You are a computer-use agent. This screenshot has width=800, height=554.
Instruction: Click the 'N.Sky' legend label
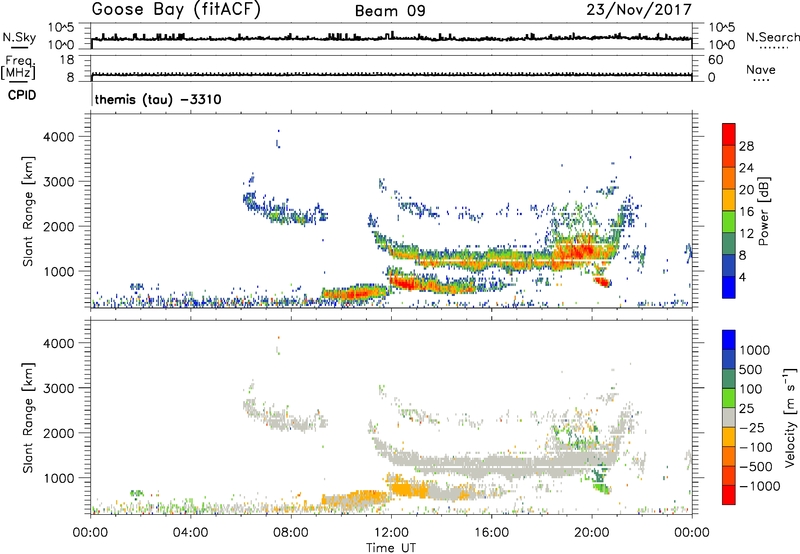[x=19, y=37]
